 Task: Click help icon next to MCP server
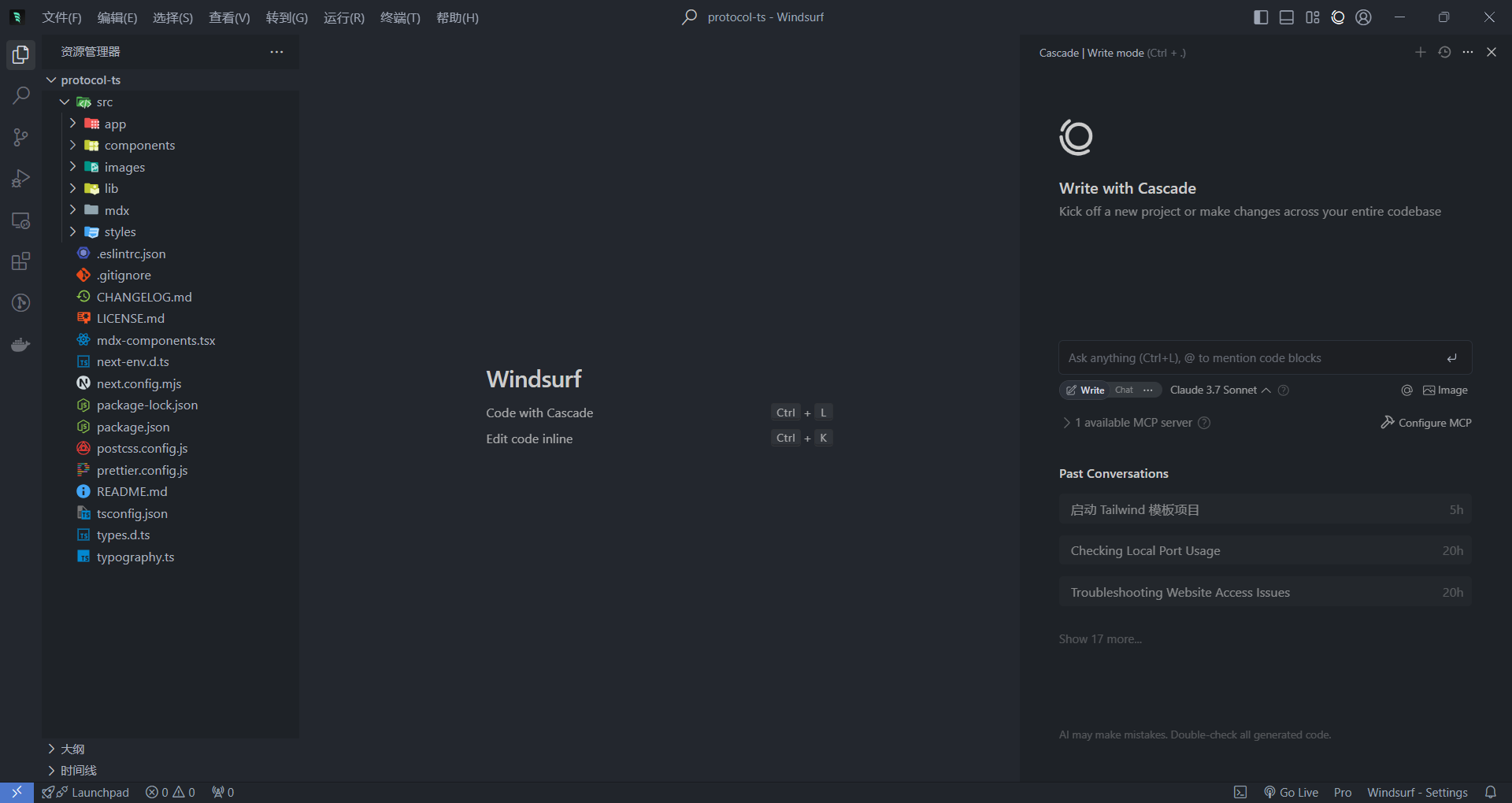pos(1204,423)
